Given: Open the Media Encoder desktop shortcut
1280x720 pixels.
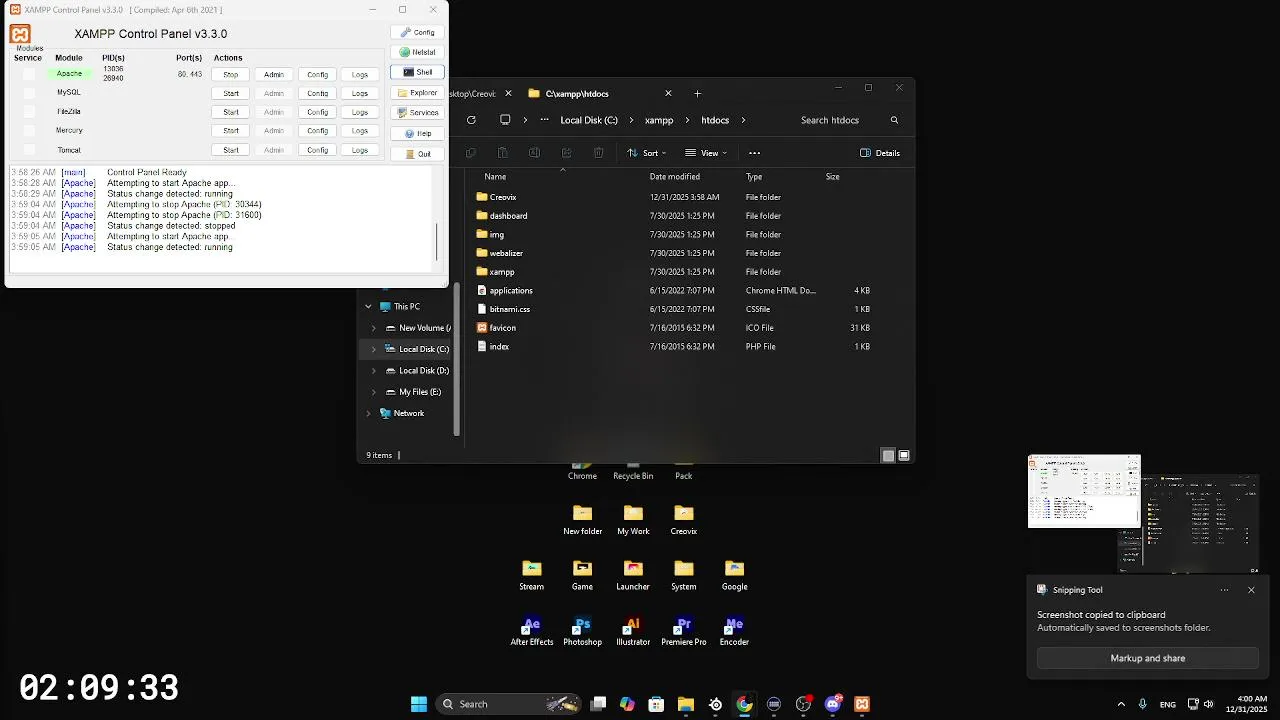Looking at the screenshot, I should point(734,631).
